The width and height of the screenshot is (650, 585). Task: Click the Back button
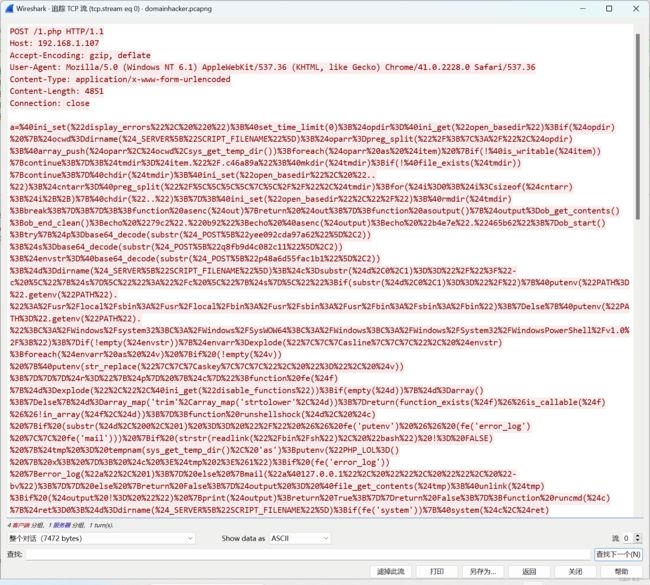coord(529,571)
